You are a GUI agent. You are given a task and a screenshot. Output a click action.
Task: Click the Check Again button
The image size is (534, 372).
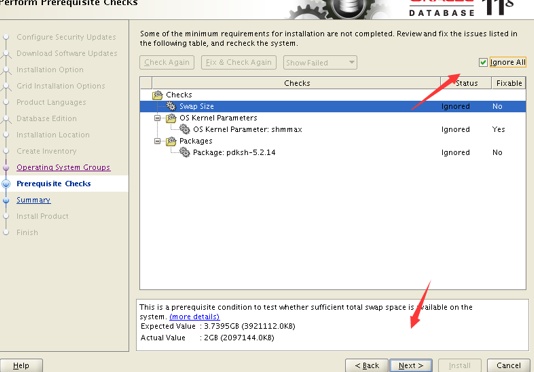[167, 63]
